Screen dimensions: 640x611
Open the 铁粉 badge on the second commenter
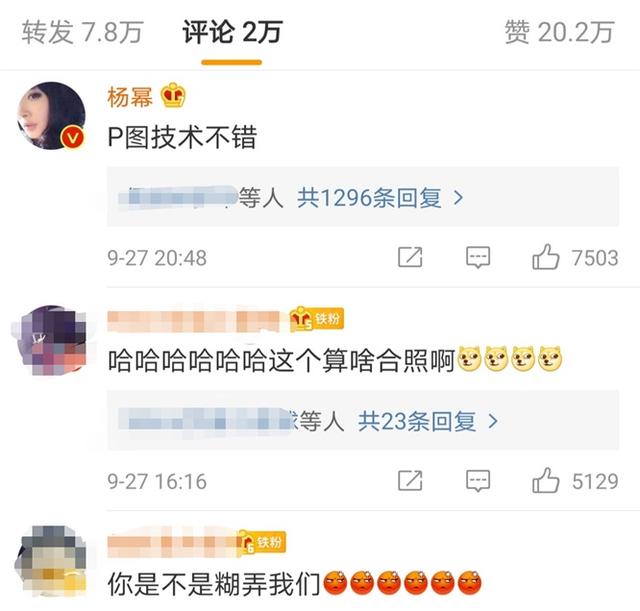pyautogui.click(x=317, y=319)
